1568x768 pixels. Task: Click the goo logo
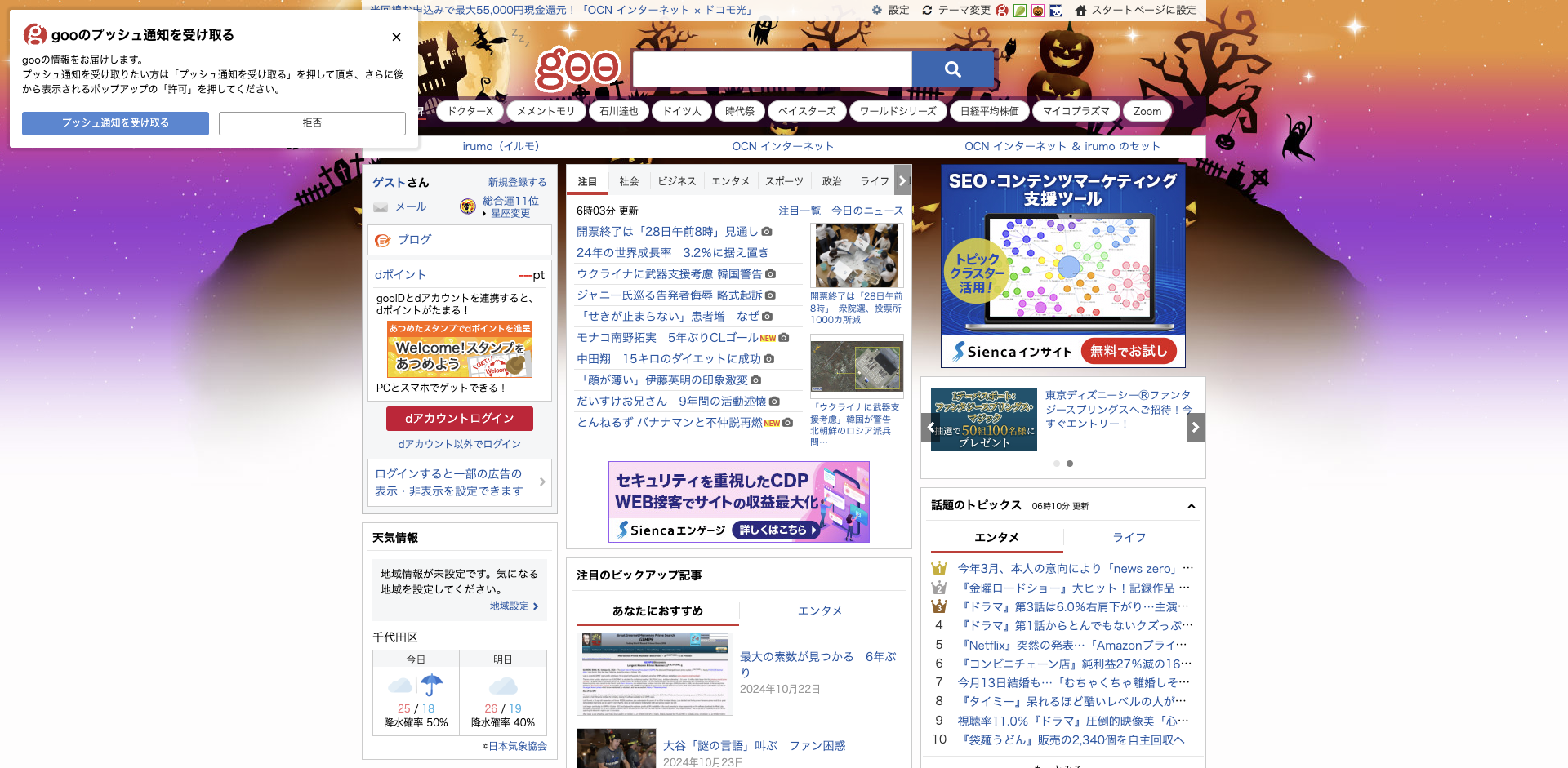coord(578,69)
